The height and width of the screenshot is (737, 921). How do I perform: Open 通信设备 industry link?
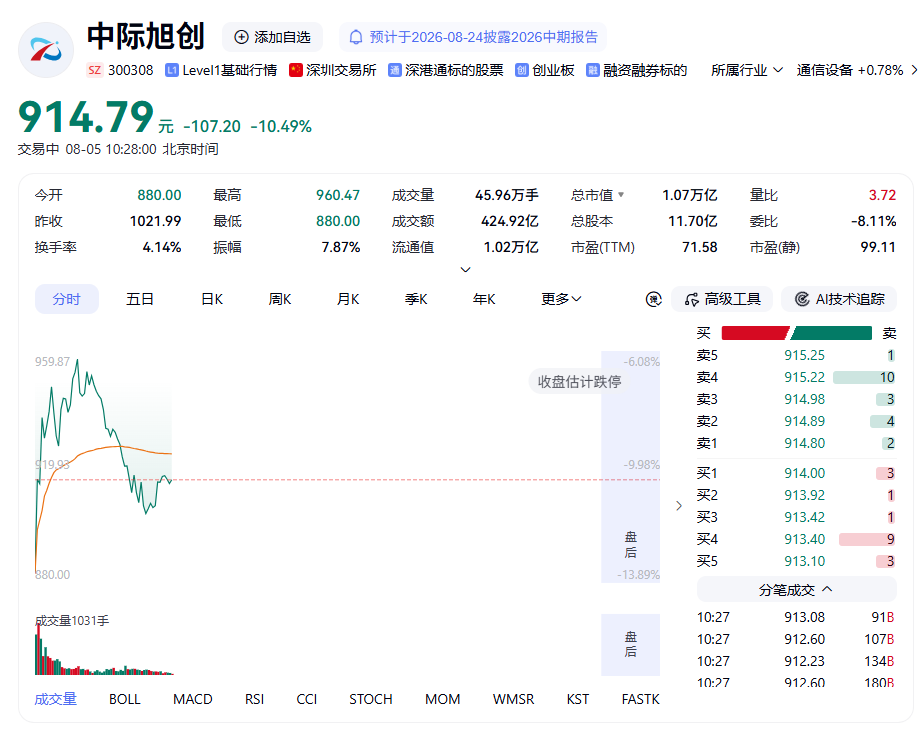point(849,70)
